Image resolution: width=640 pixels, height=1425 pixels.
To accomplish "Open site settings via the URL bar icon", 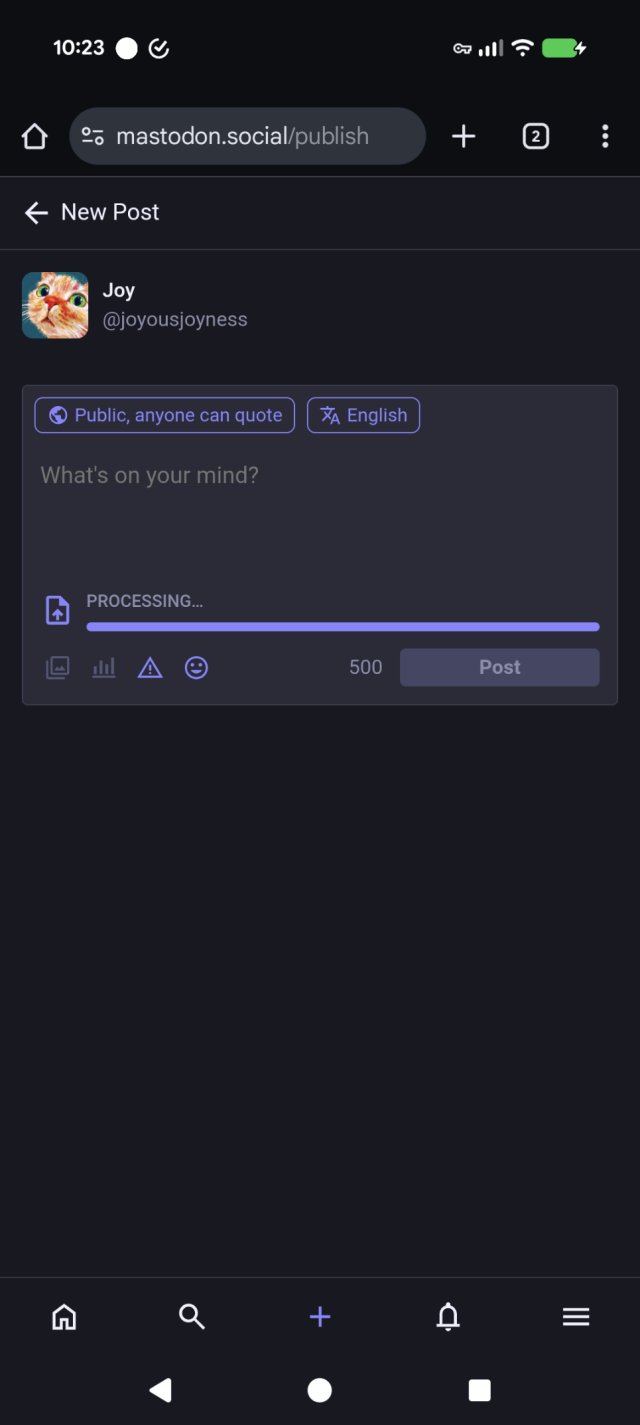I will tap(93, 136).
